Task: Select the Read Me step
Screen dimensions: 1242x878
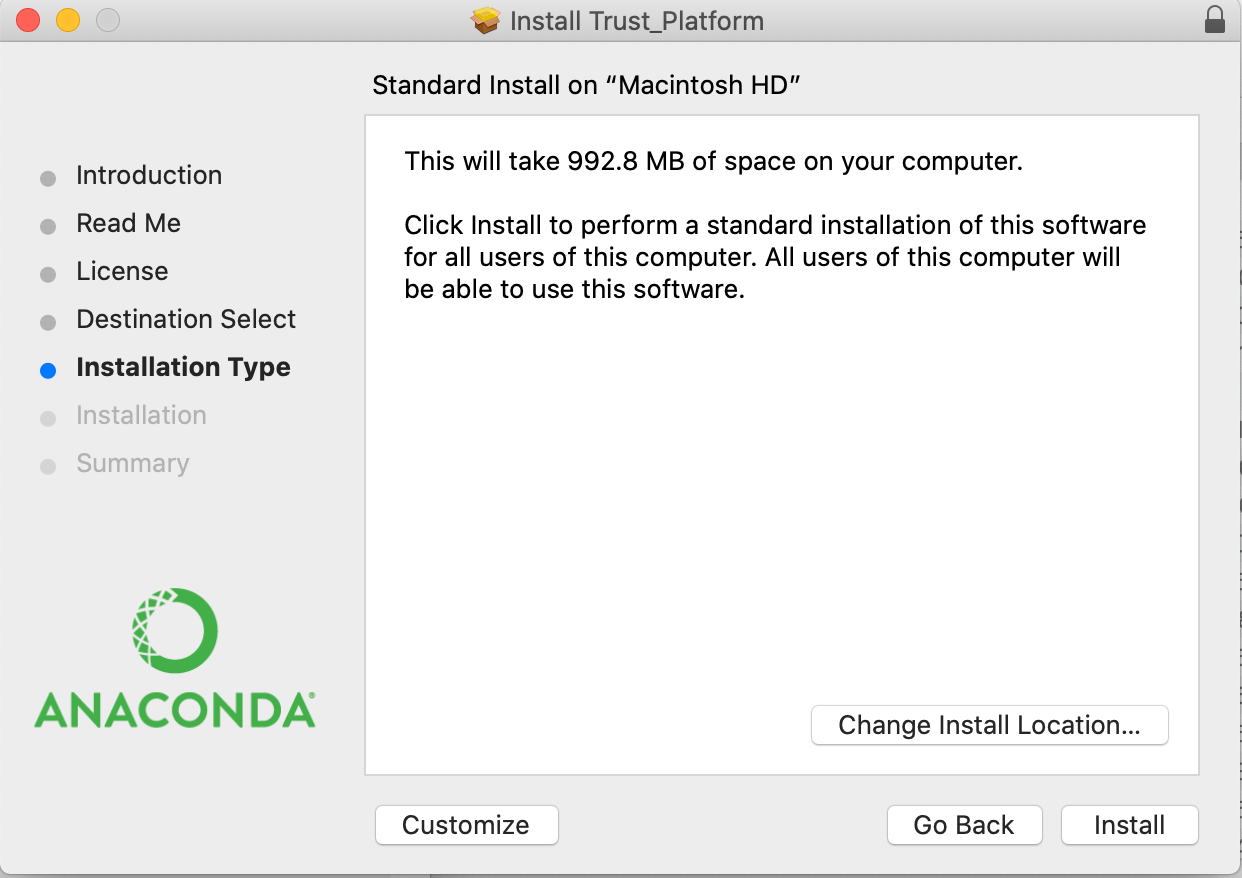Action: point(128,223)
